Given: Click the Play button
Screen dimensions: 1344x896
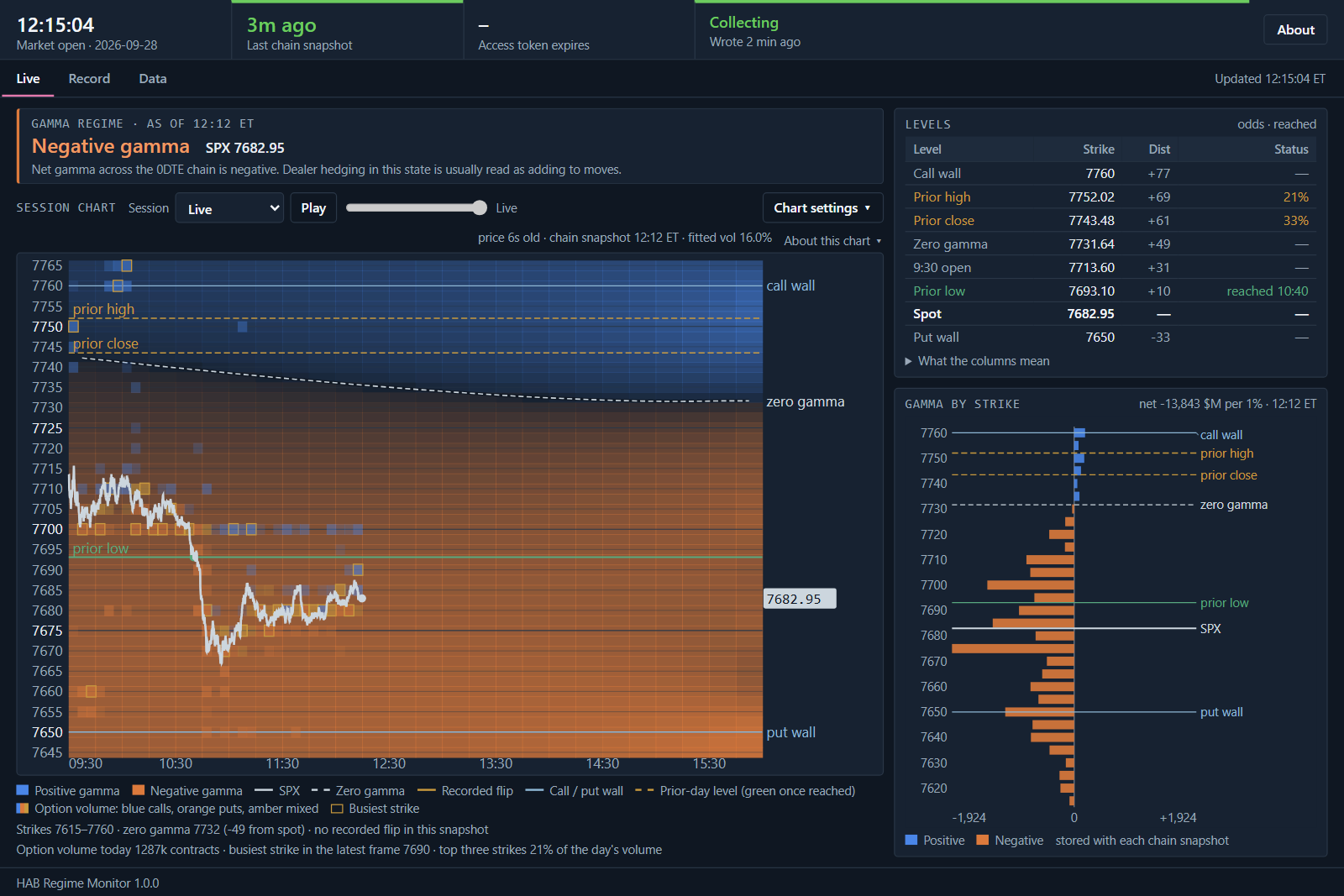Looking at the screenshot, I should click(x=313, y=208).
